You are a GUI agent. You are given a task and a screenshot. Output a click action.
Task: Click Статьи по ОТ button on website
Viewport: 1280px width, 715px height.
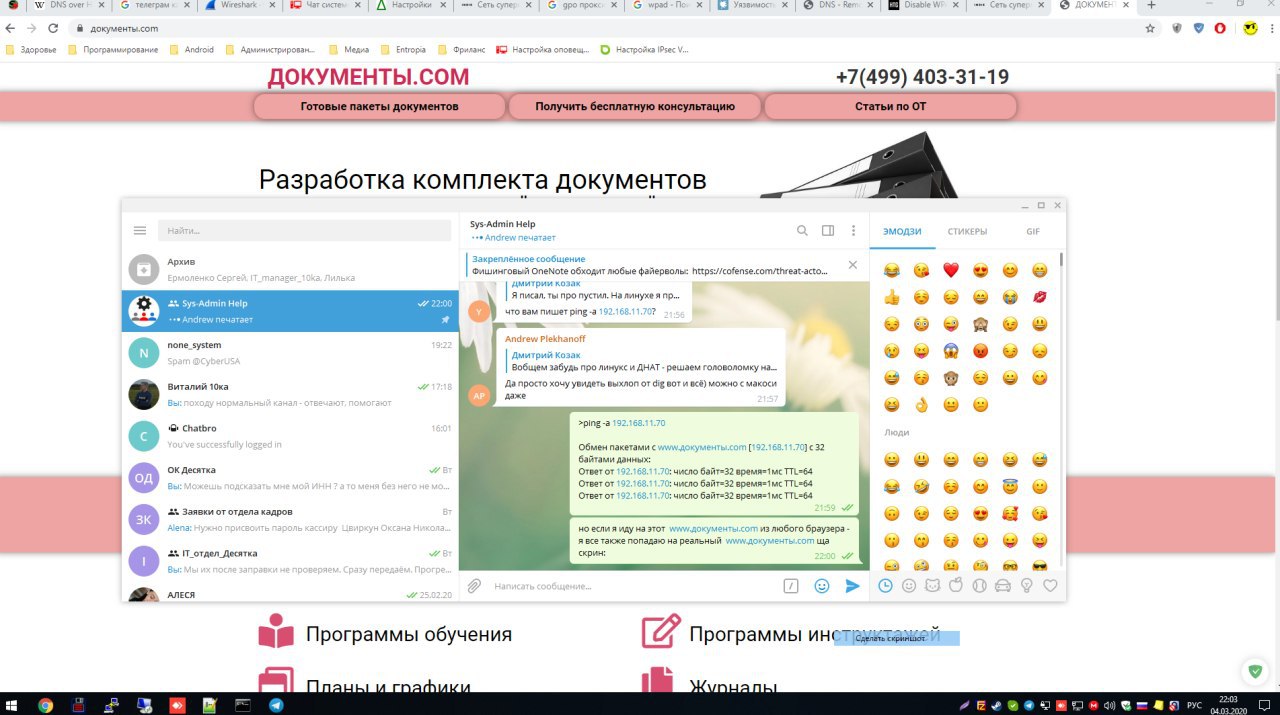[890, 106]
